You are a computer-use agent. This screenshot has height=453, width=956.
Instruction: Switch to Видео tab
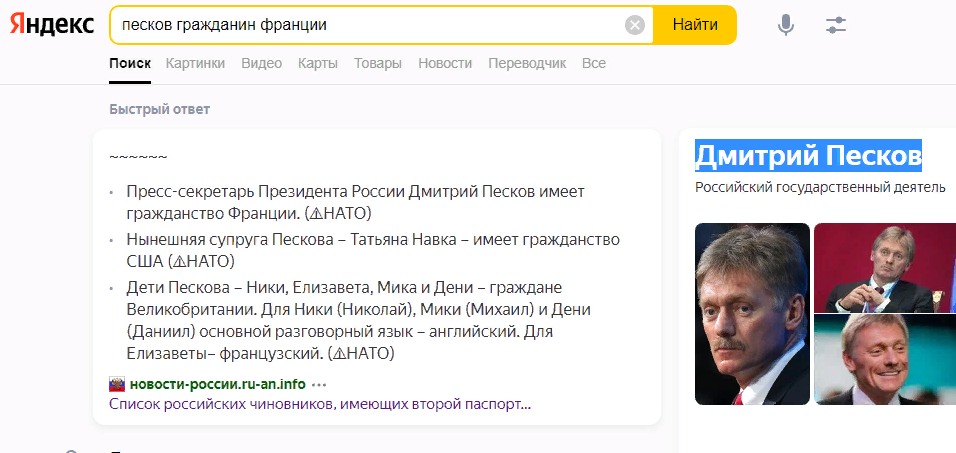(x=262, y=63)
